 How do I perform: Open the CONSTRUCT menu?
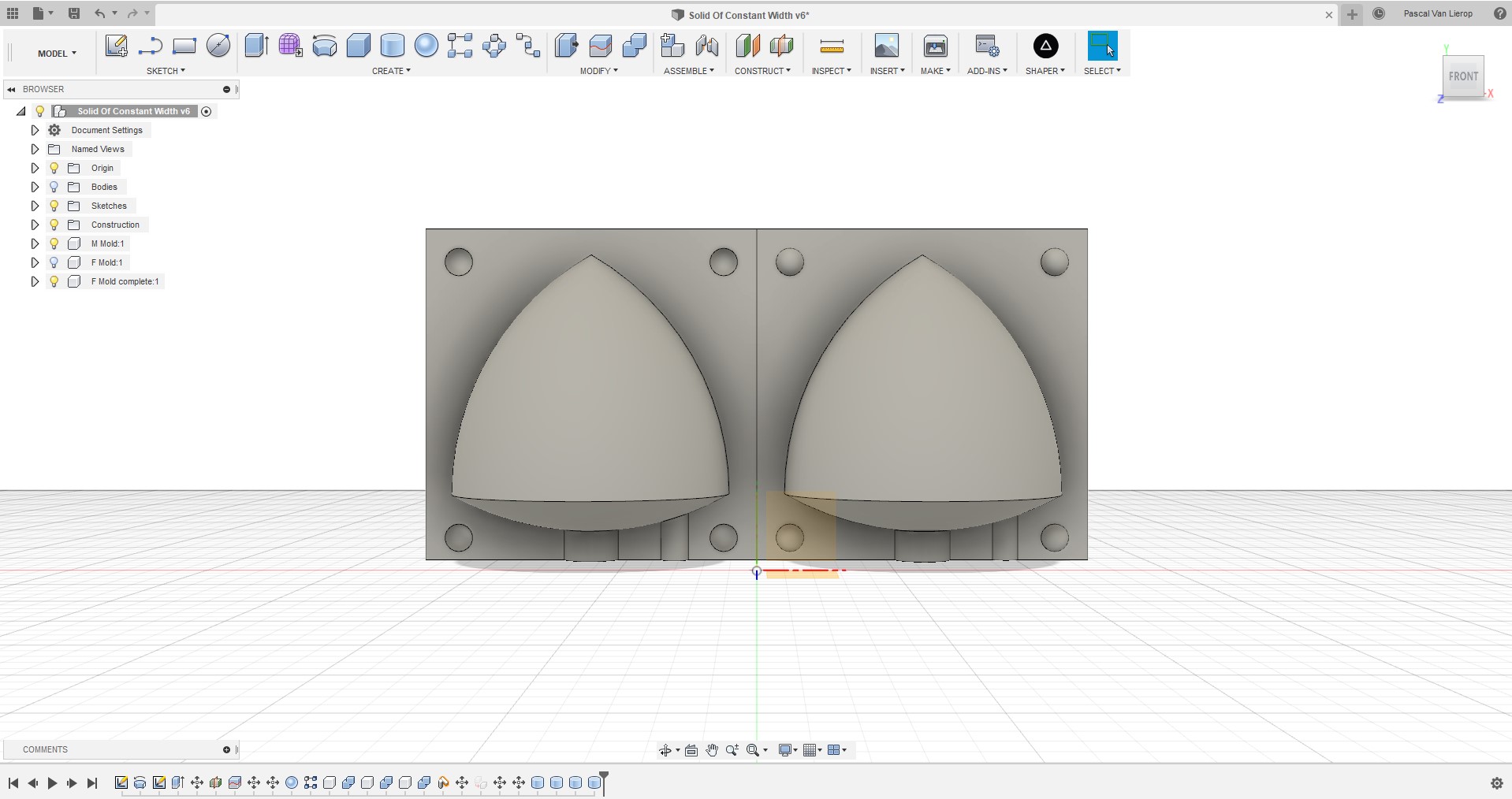(x=762, y=71)
